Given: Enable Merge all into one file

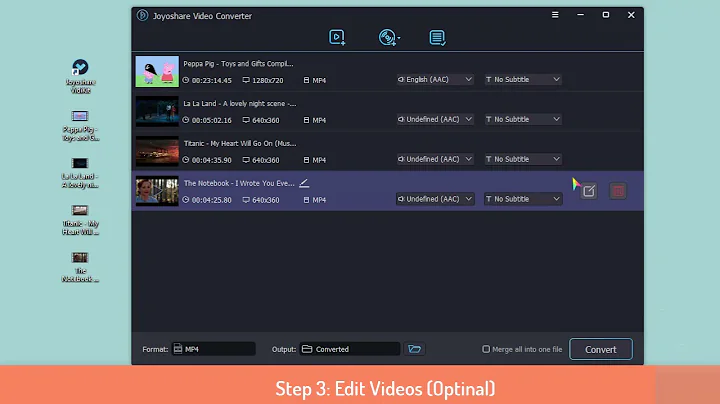Looking at the screenshot, I should click(x=486, y=349).
